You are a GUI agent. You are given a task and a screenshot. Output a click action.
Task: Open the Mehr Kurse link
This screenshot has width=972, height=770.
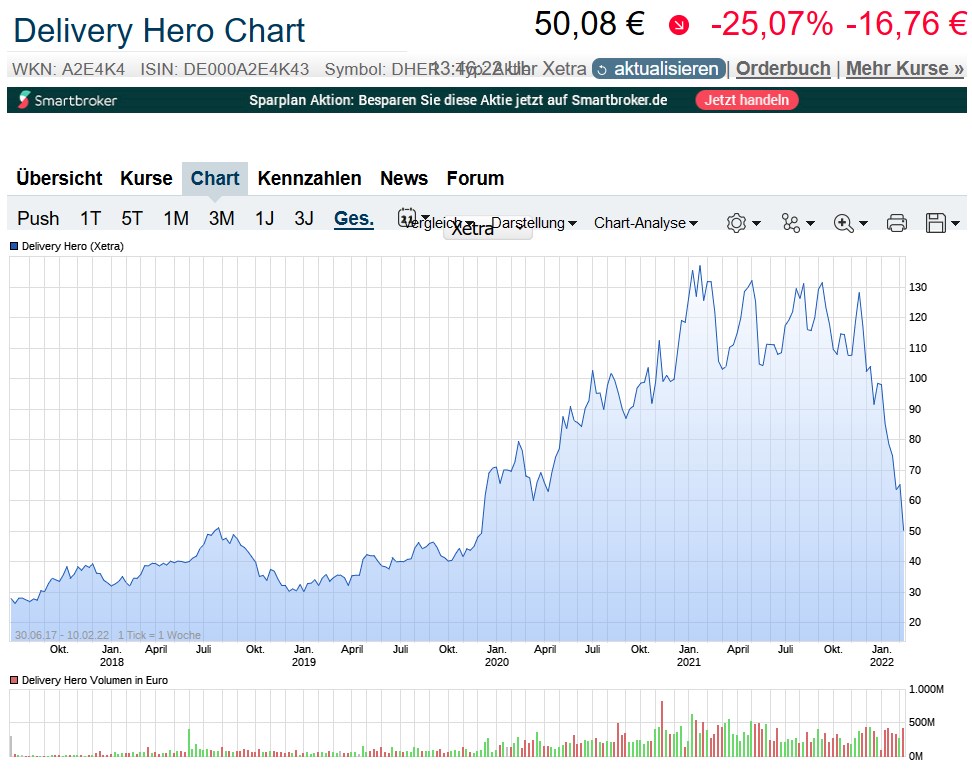click(x=905, y=68)
